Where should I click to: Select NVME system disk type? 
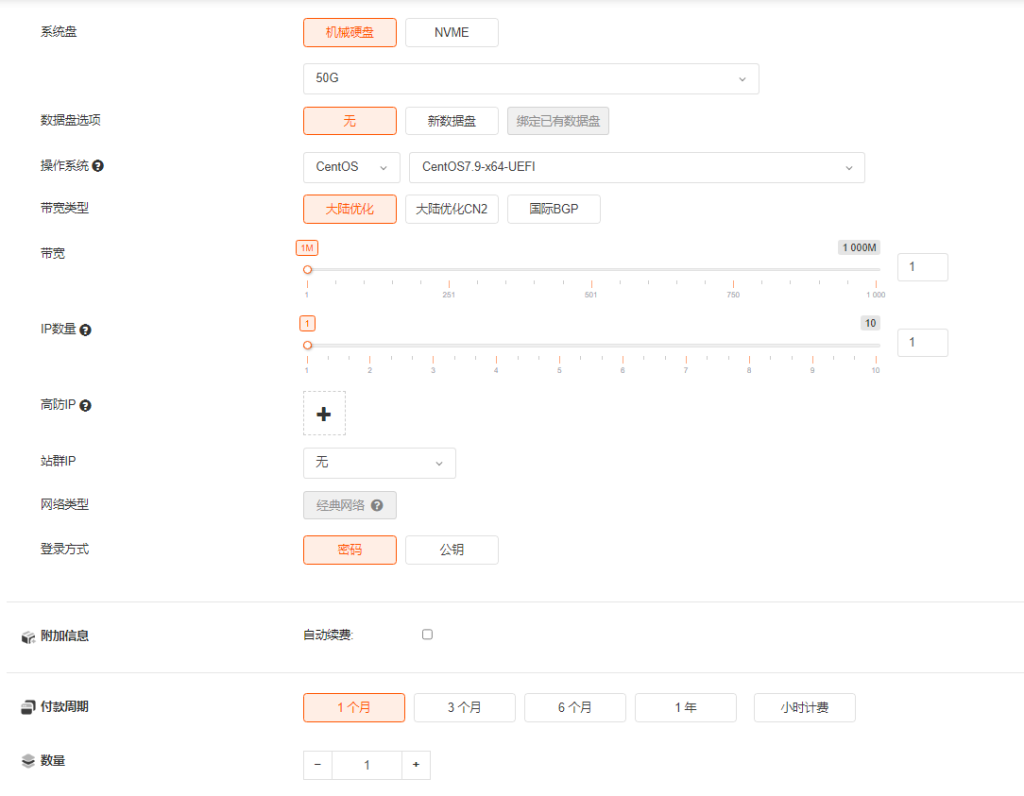coord(451,33)
